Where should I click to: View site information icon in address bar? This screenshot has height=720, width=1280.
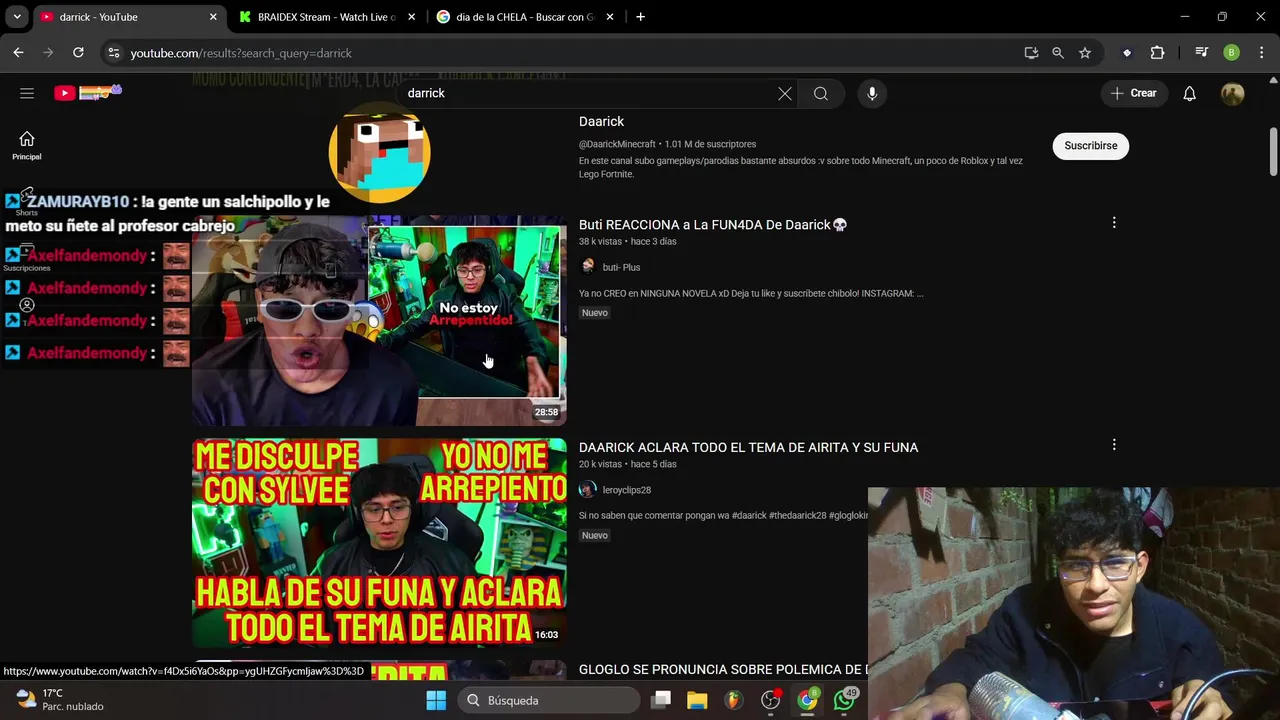click(113, 53)
